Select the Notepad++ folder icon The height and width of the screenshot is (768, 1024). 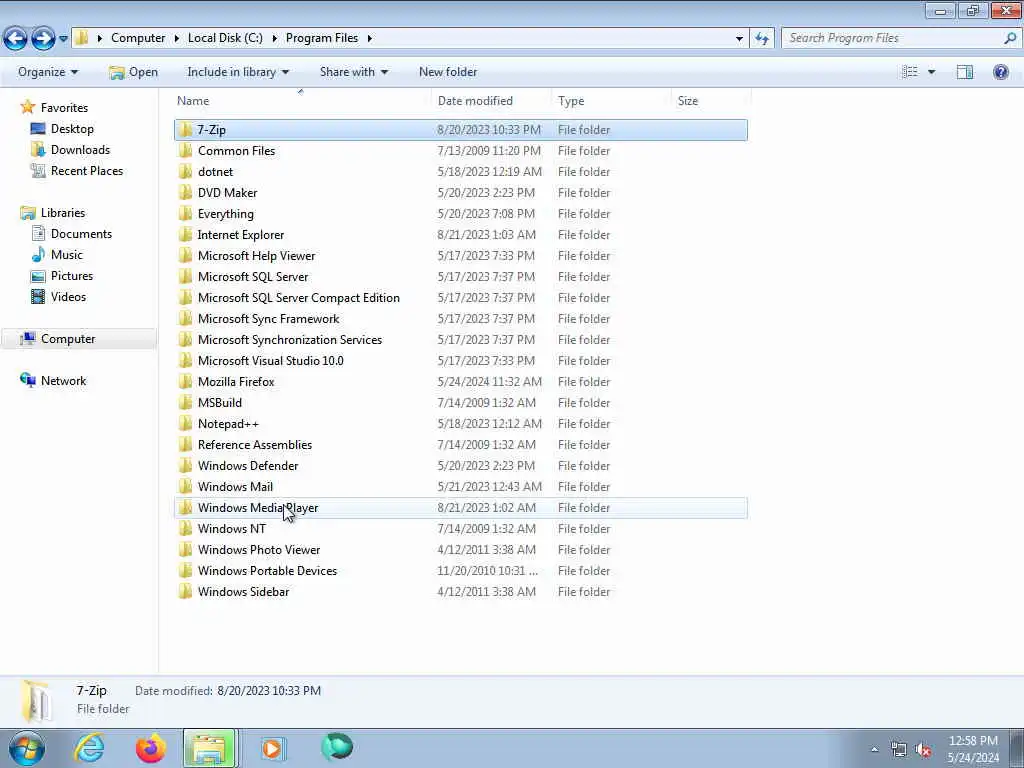tap(185, 423)
